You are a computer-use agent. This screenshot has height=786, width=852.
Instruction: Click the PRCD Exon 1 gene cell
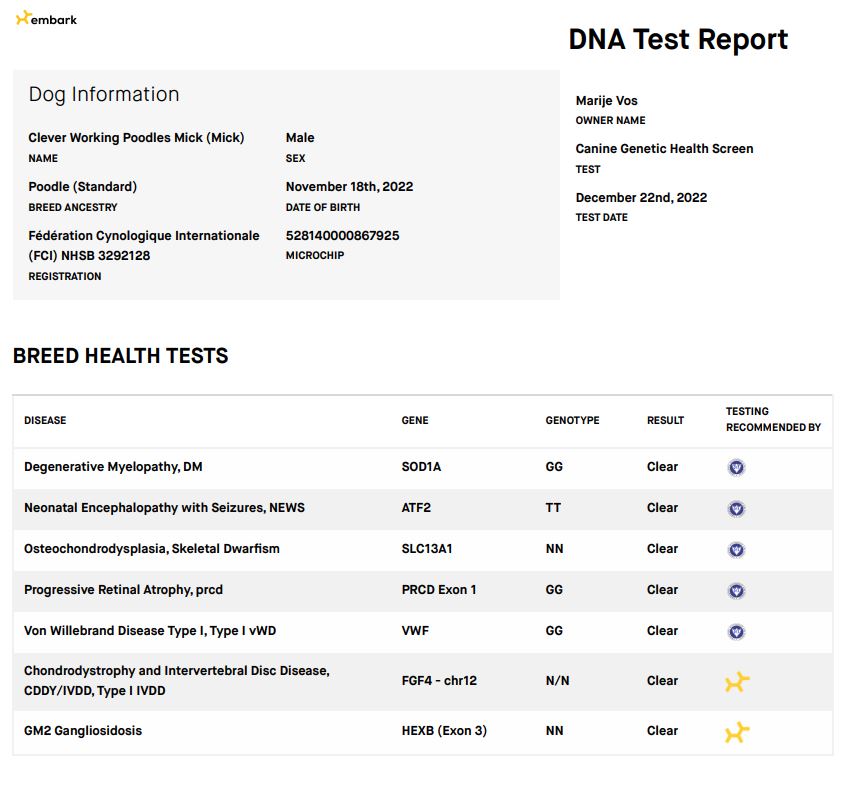coord(438,590)
